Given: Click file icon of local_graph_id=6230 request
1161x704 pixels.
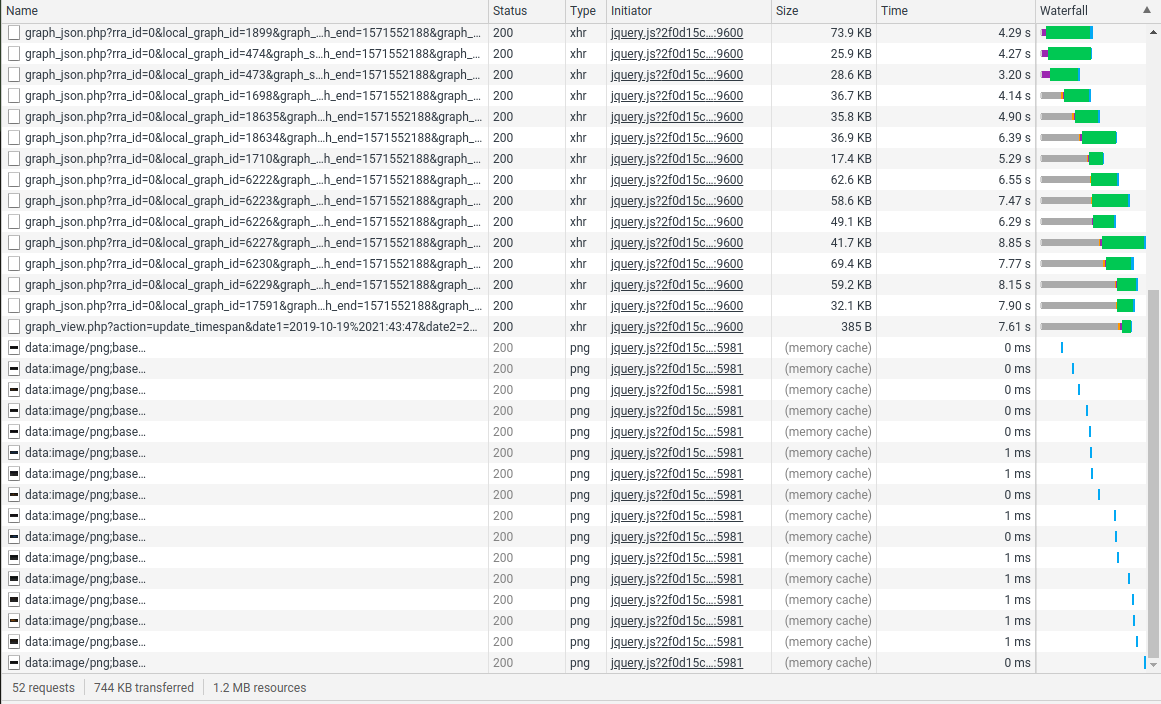Looking at the screenshot, I should click(13, 264).
